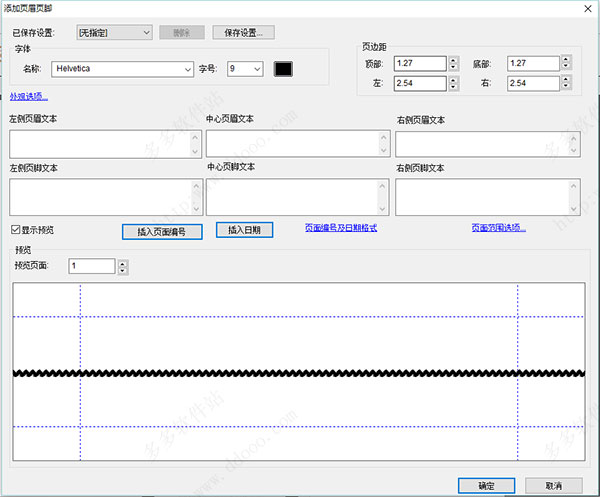Decrease the 顶部 margin with down arrow

tap(453, 67)
